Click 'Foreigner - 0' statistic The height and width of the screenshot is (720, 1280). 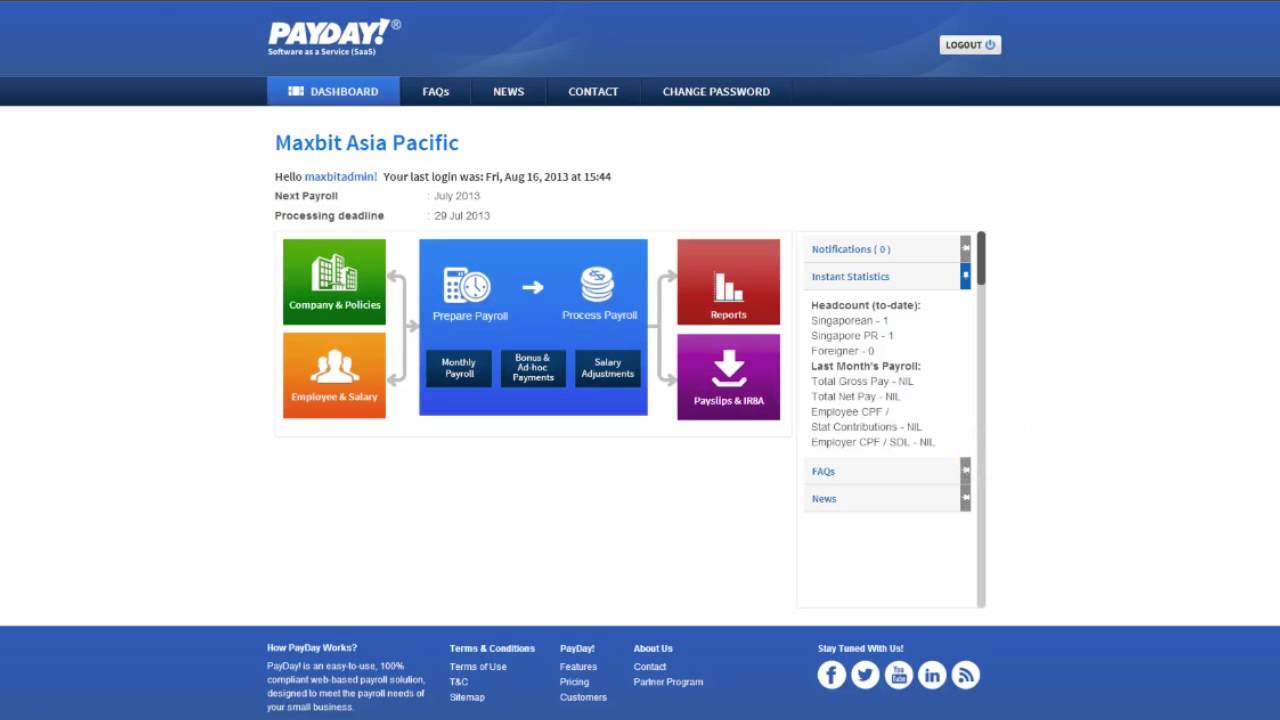(842, 351)
